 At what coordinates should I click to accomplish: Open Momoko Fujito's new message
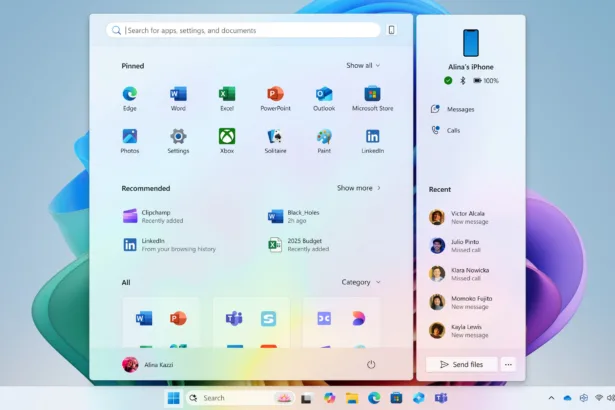point(460,302)
